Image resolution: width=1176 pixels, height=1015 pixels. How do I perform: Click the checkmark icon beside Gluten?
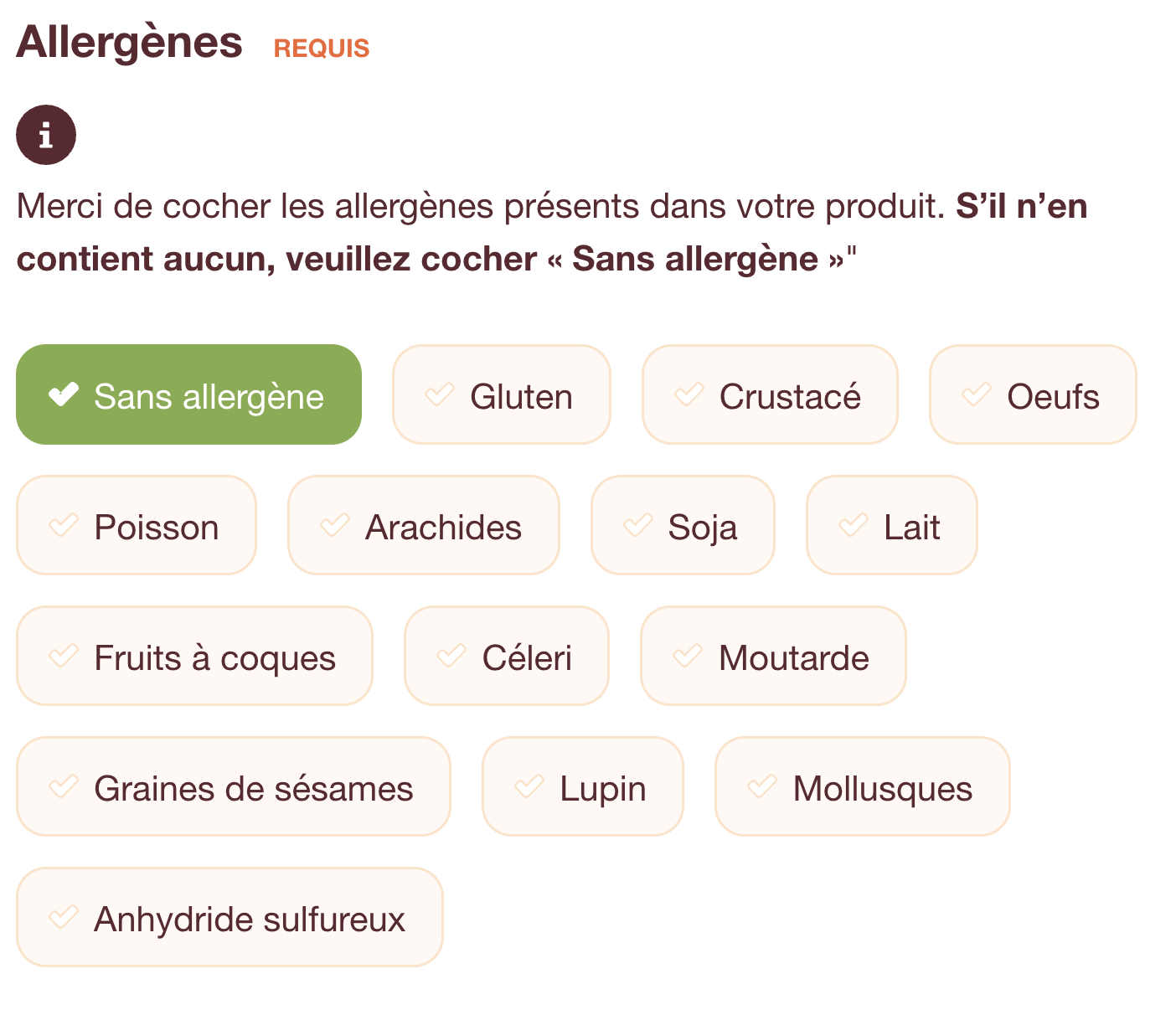pyautogui.click(x=440, y=394)
